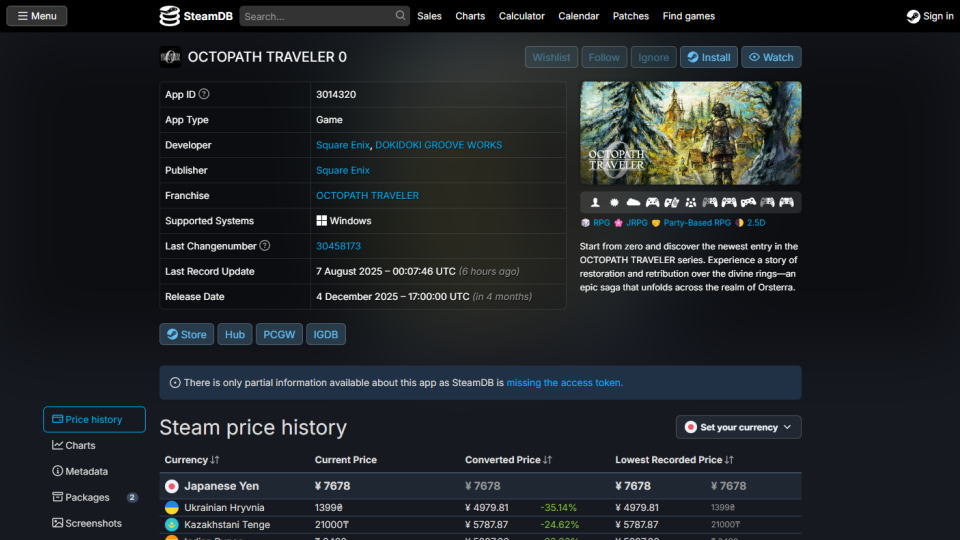Click the Steam Achievements category icon
The width and height of the screenshot is (960, 540).
click(614, 202)
